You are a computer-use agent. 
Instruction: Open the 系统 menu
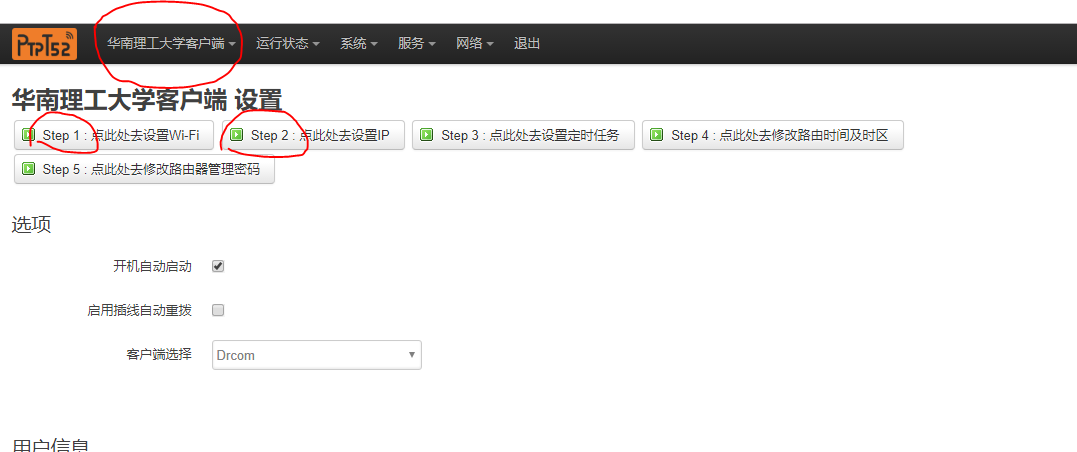[x=359, y=44]
